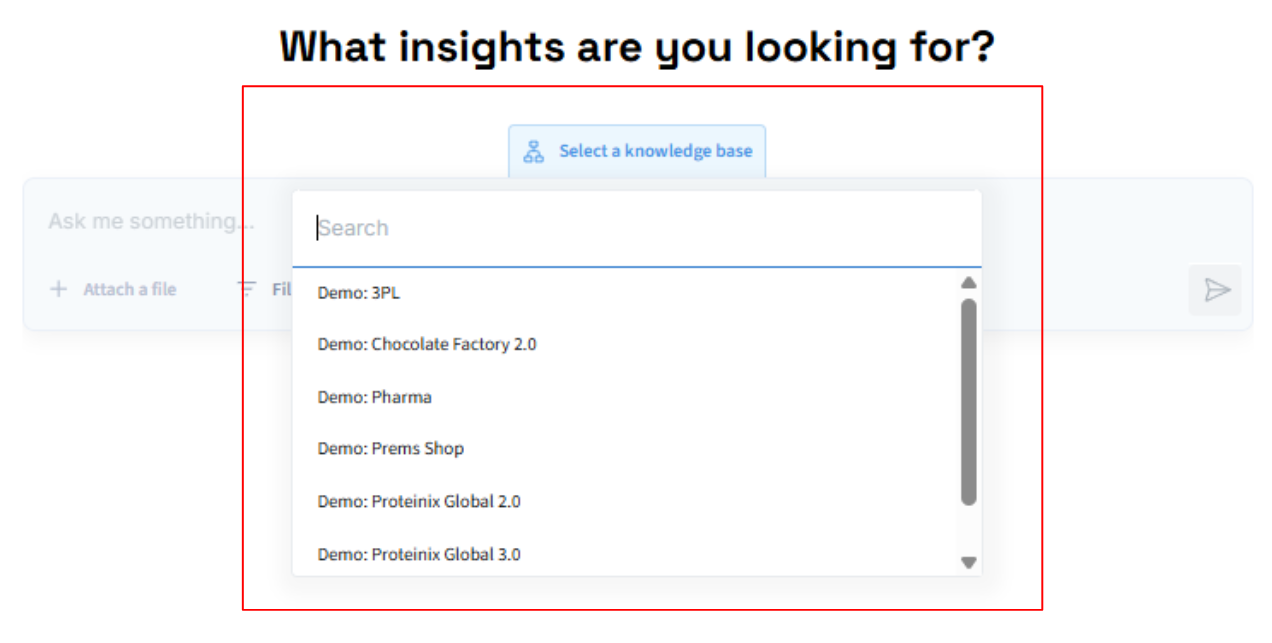
Task: Open the filter lines icon
Action: click(x=246, y=289)
